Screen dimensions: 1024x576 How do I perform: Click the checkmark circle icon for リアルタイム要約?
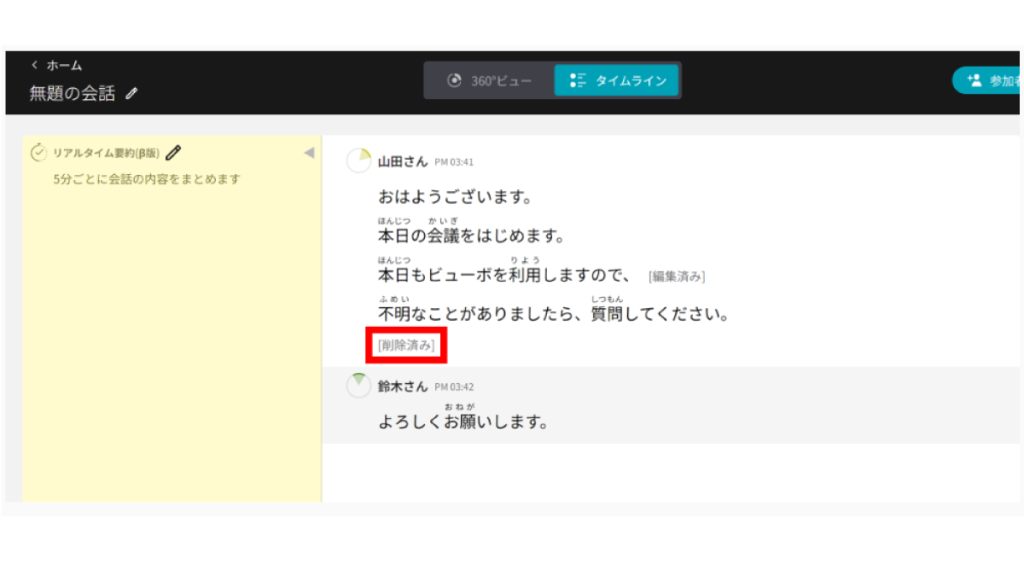point(39,153)
